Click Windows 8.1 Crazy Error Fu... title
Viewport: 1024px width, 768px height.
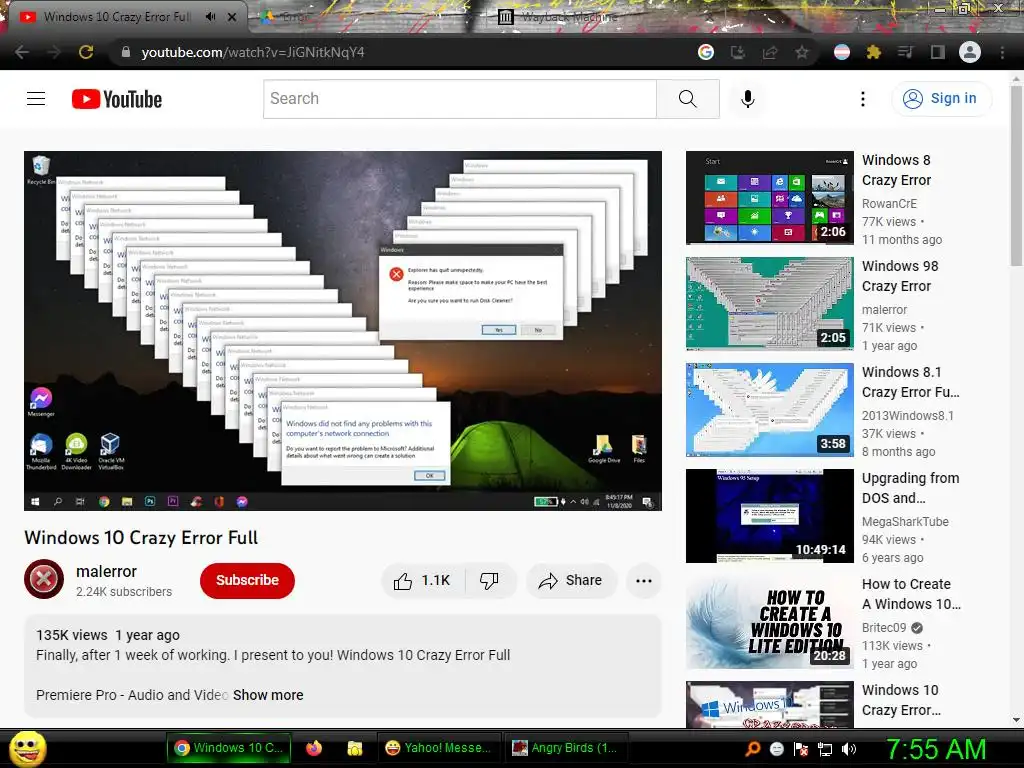pyautogui.click(x=910, y=382)
